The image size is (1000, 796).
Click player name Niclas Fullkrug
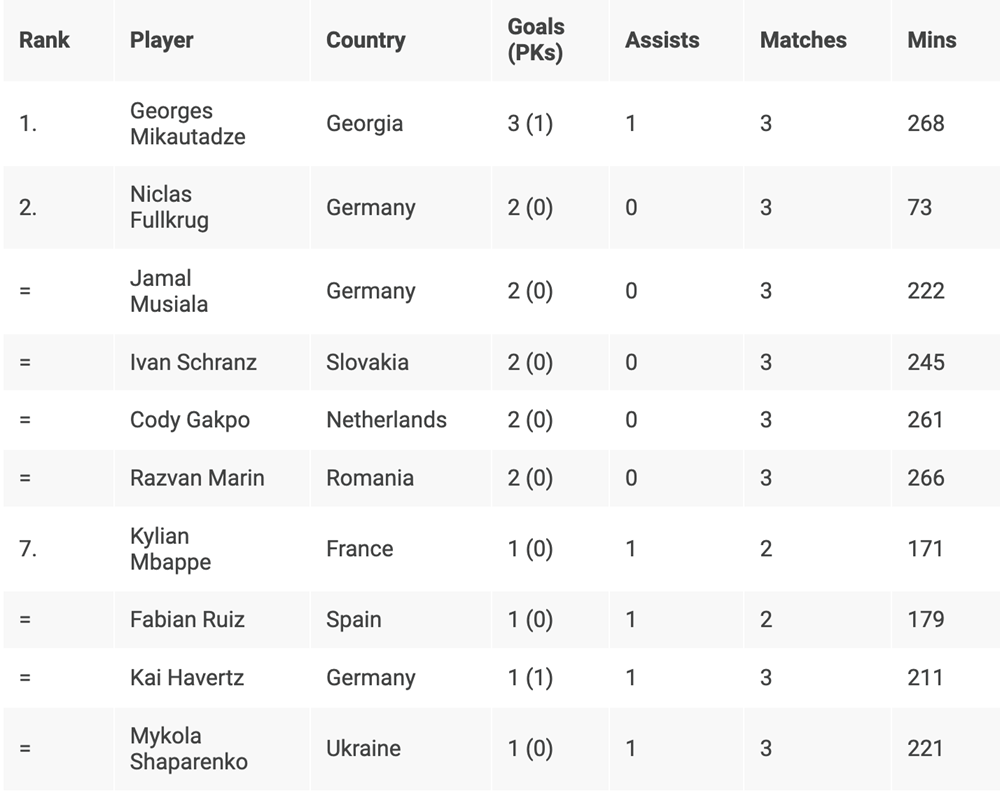point(169,207)
